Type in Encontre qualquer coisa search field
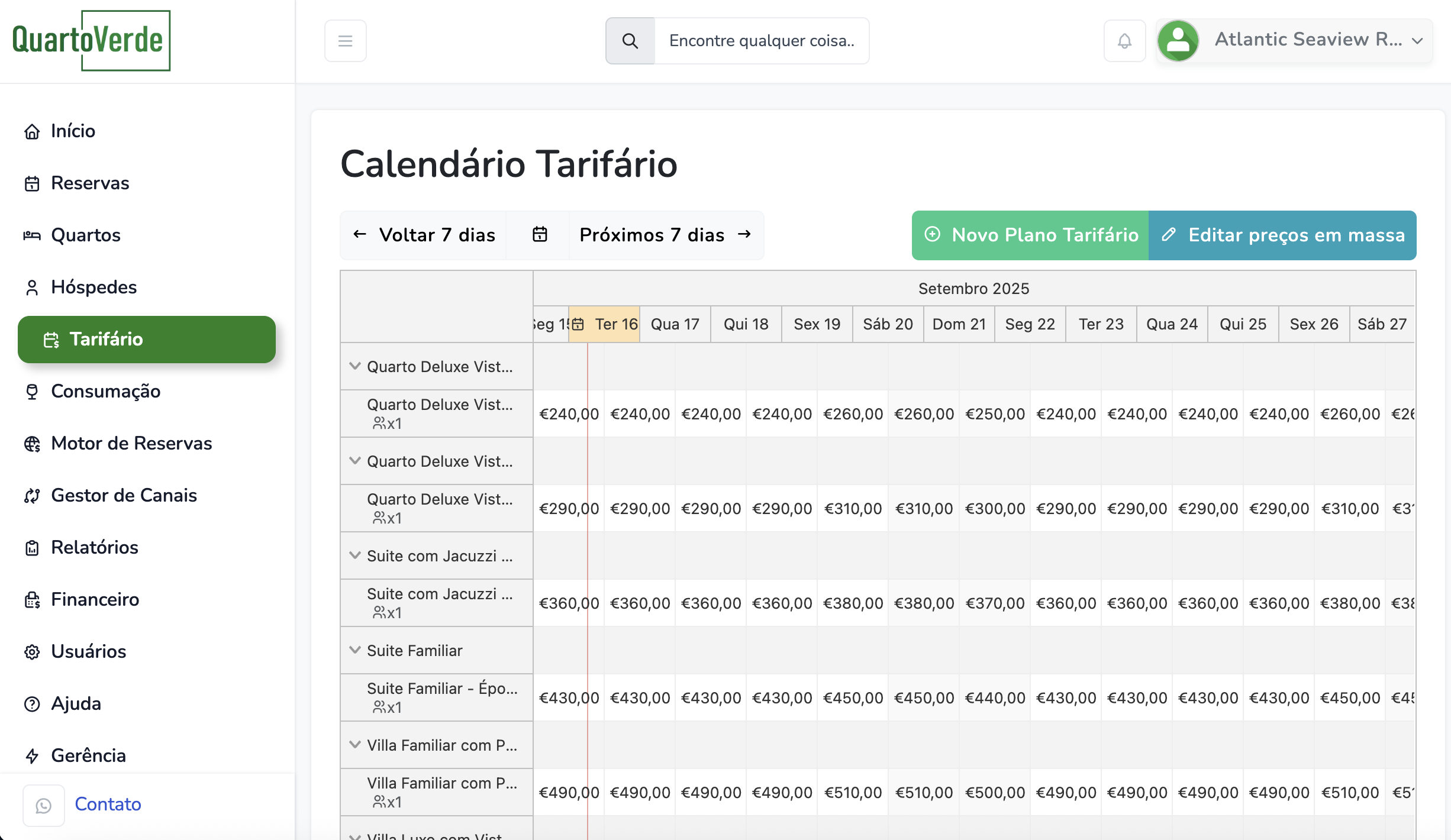 pyautogui.click(x=762, y=41)
